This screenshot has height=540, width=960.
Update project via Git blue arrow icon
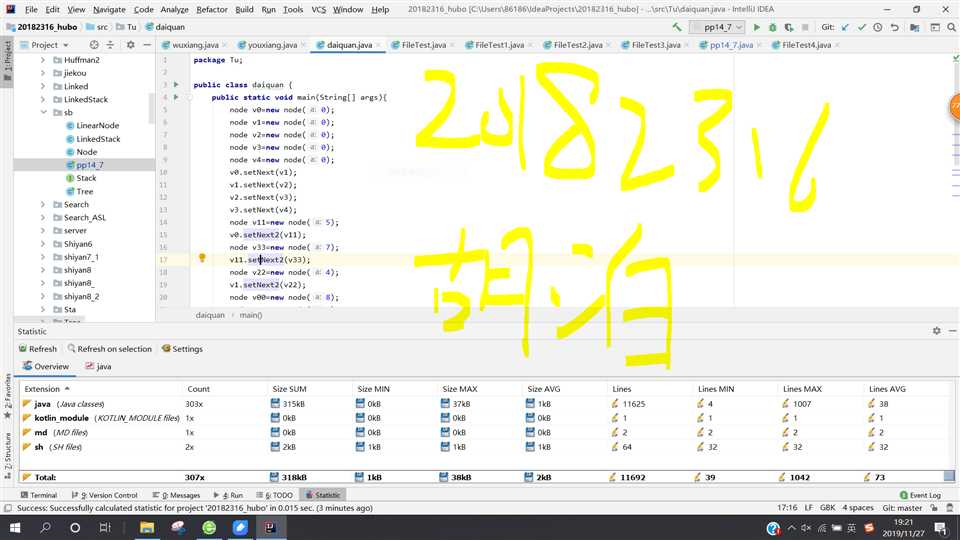point(846,27)
